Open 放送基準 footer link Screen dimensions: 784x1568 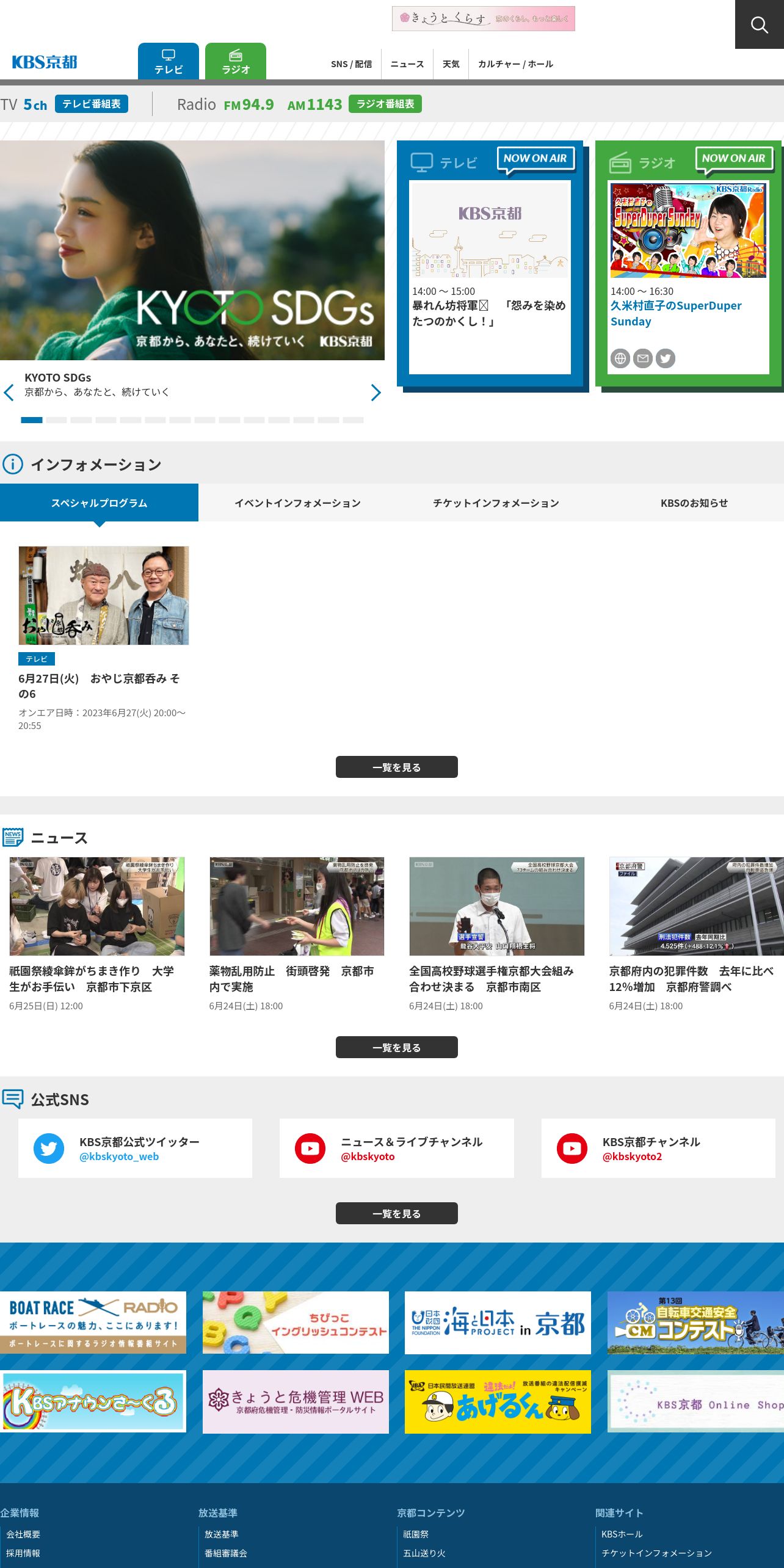tap(222, 1534)
